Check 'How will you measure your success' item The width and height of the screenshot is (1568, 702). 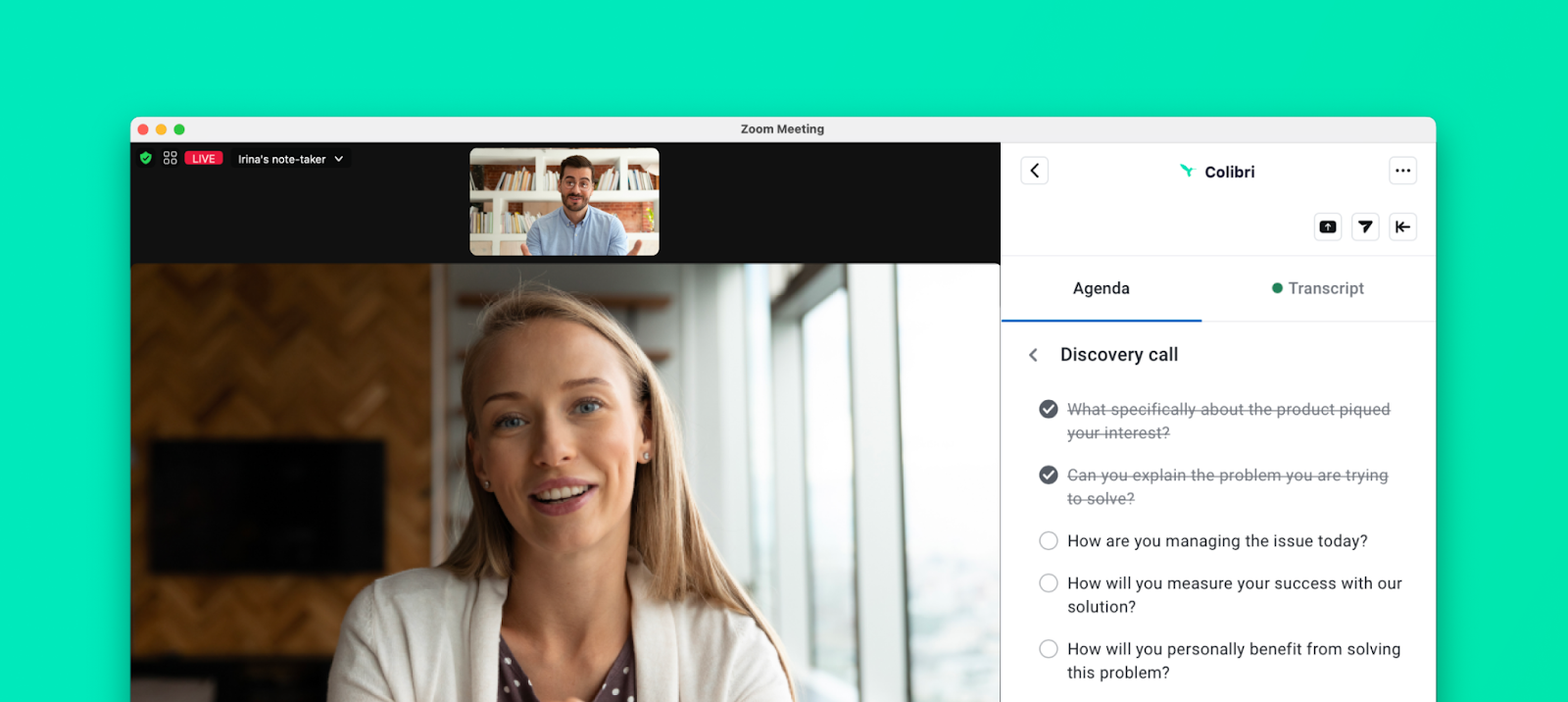tap(1049, 582)
